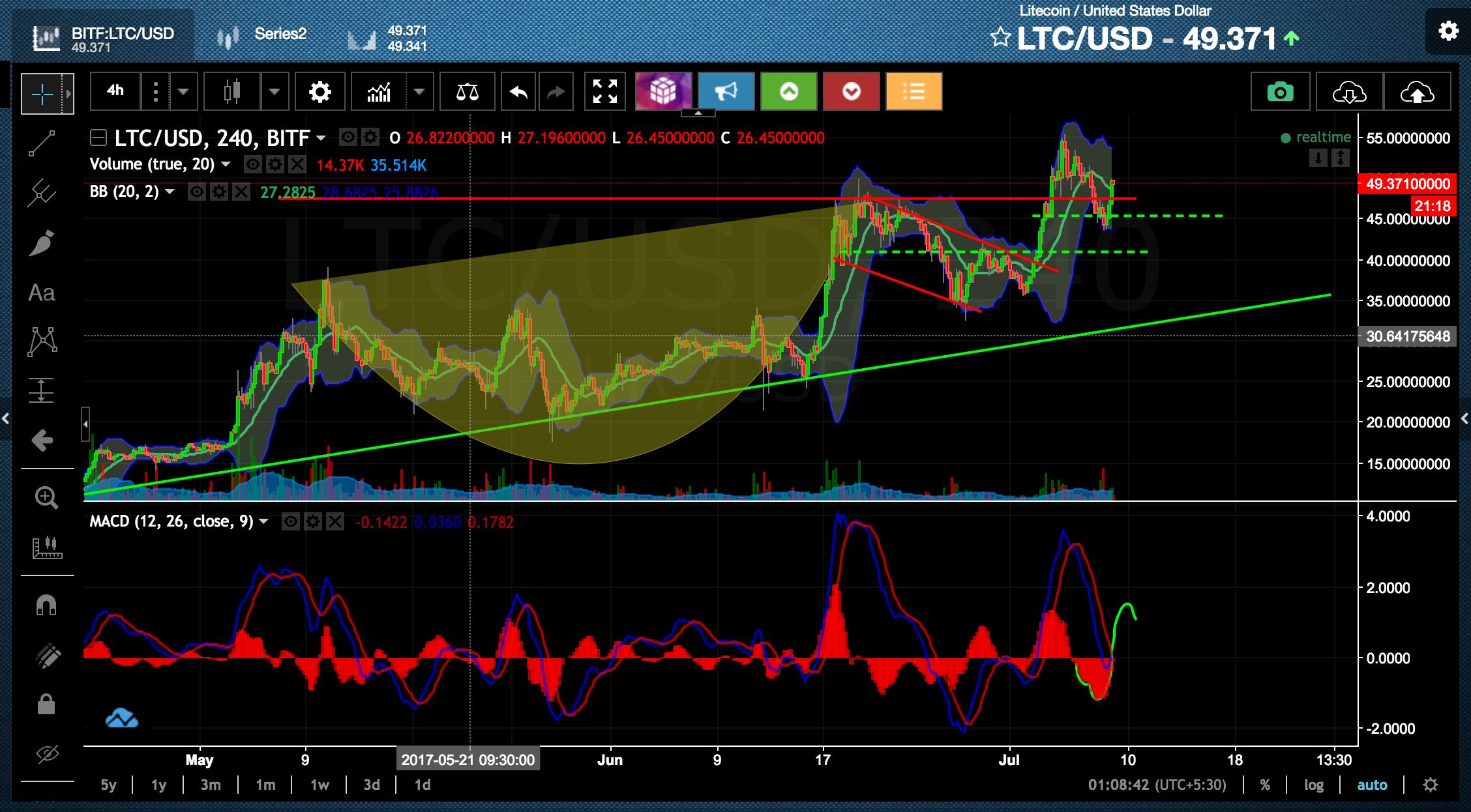Select the trend line drawing tool

pos(42,143)
